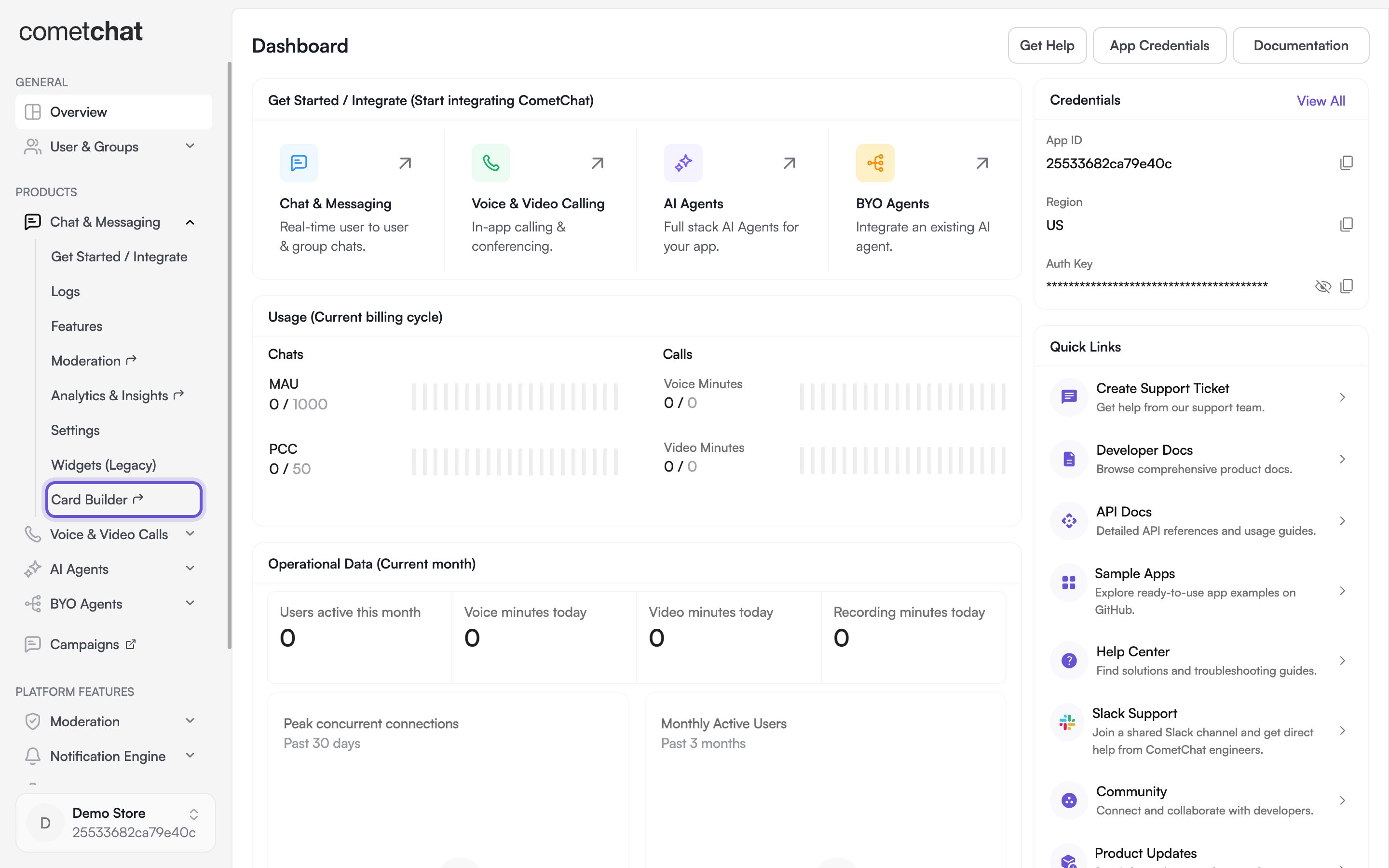Click the Voice Minutes usage bar
Image resolution: width=1389 pixels, height=868 pixels.
tap(903, 397)
